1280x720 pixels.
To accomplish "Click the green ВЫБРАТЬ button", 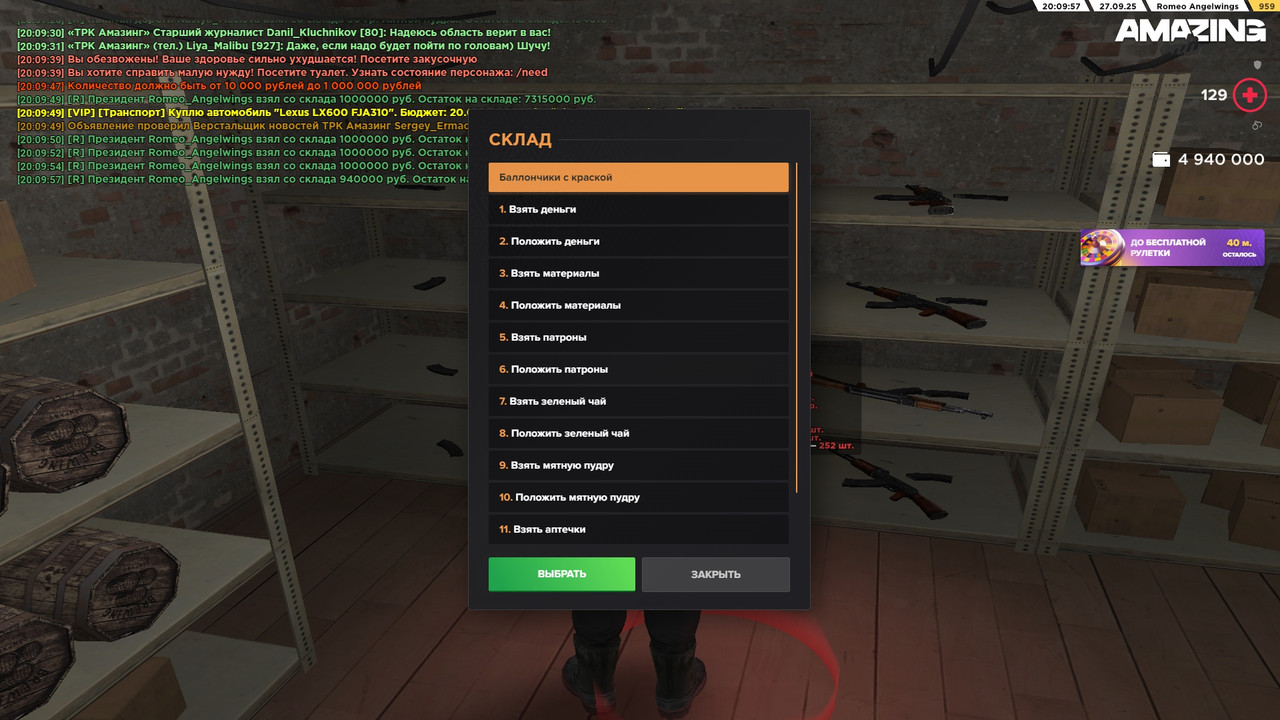I will click(x=562, y=574).
